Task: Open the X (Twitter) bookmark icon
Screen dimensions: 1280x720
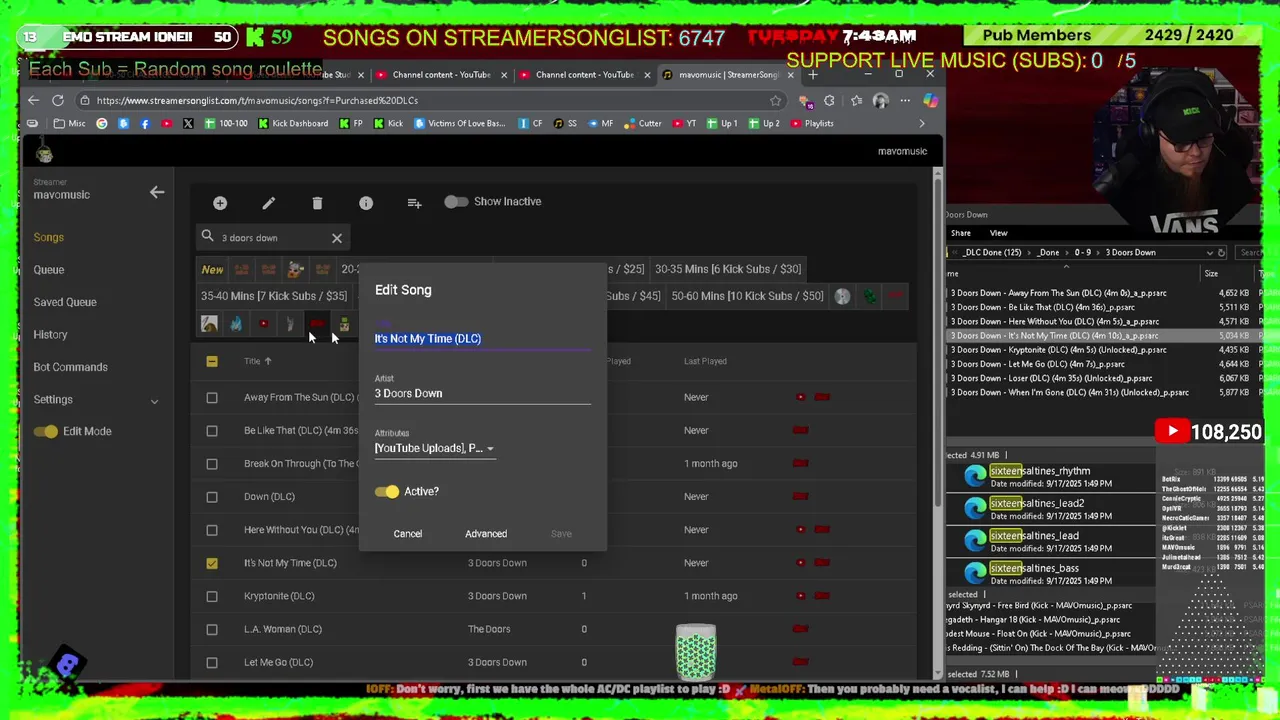Action: coord(188,123)
